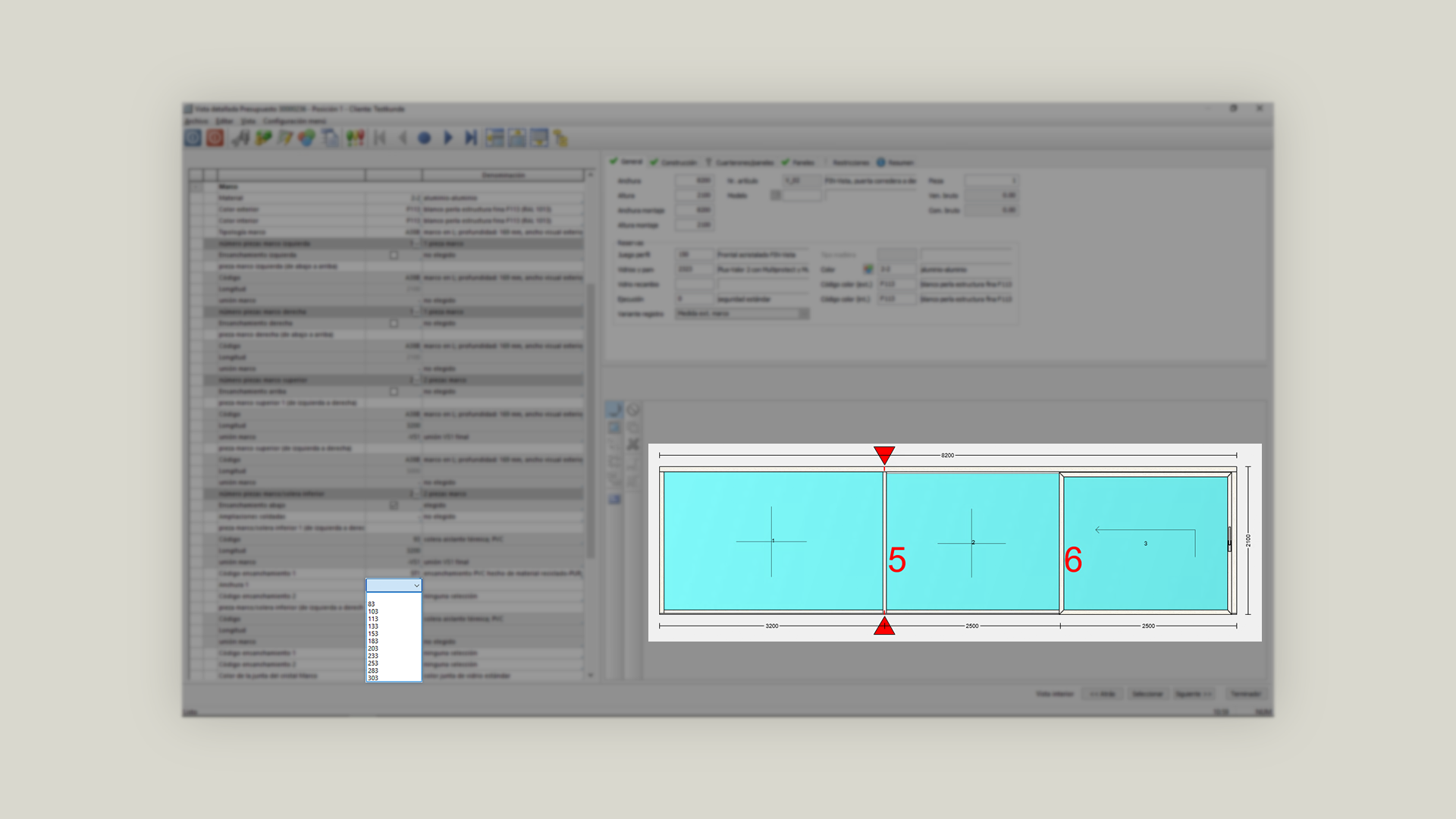
Task: Open the Variante registro dropdown
Action: click(x=742, y=314)
